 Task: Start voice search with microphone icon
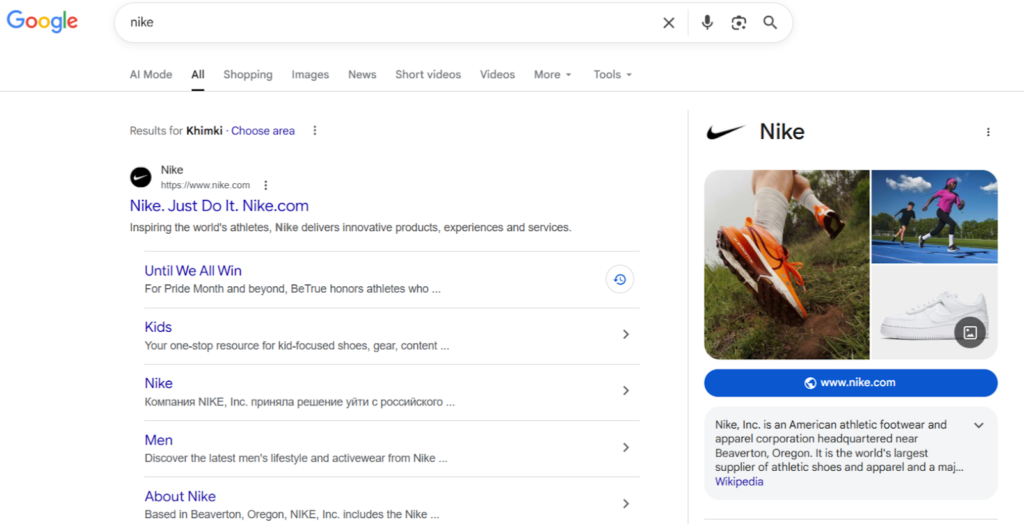707,23
